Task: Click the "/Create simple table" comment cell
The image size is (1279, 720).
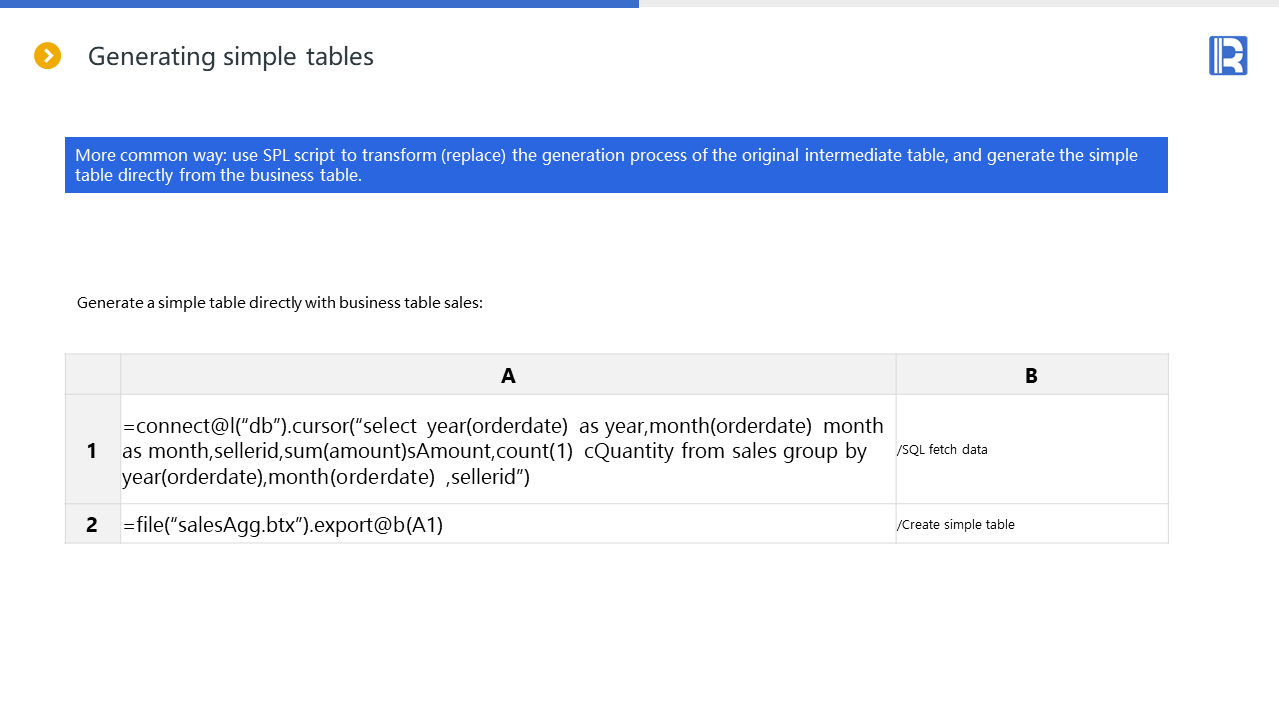Action: pyautogui.click(x=956, y=525)
